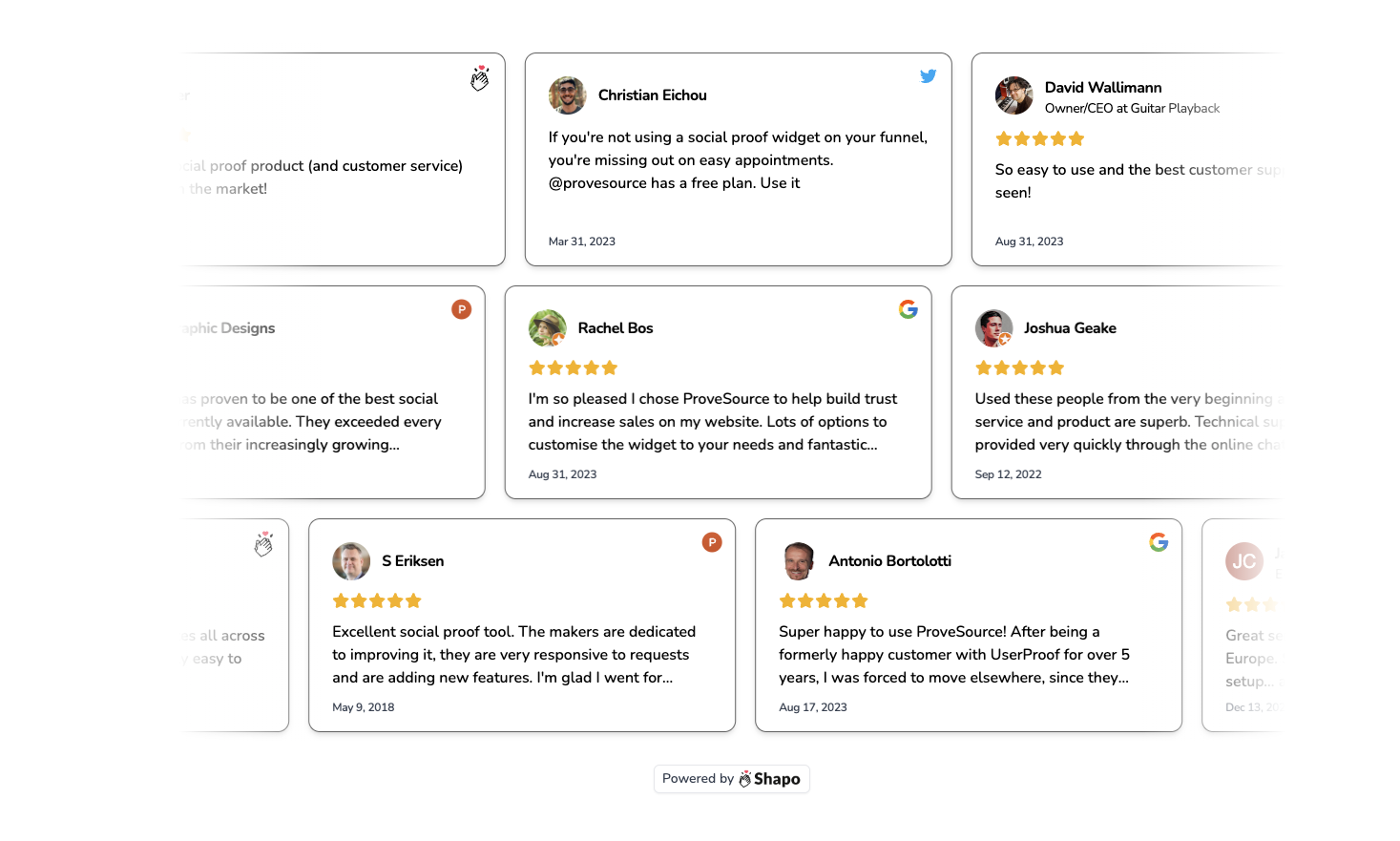Click the star rating on S Eriksen's review
This screenshot has width=1400, height=841.
(376, 600)
